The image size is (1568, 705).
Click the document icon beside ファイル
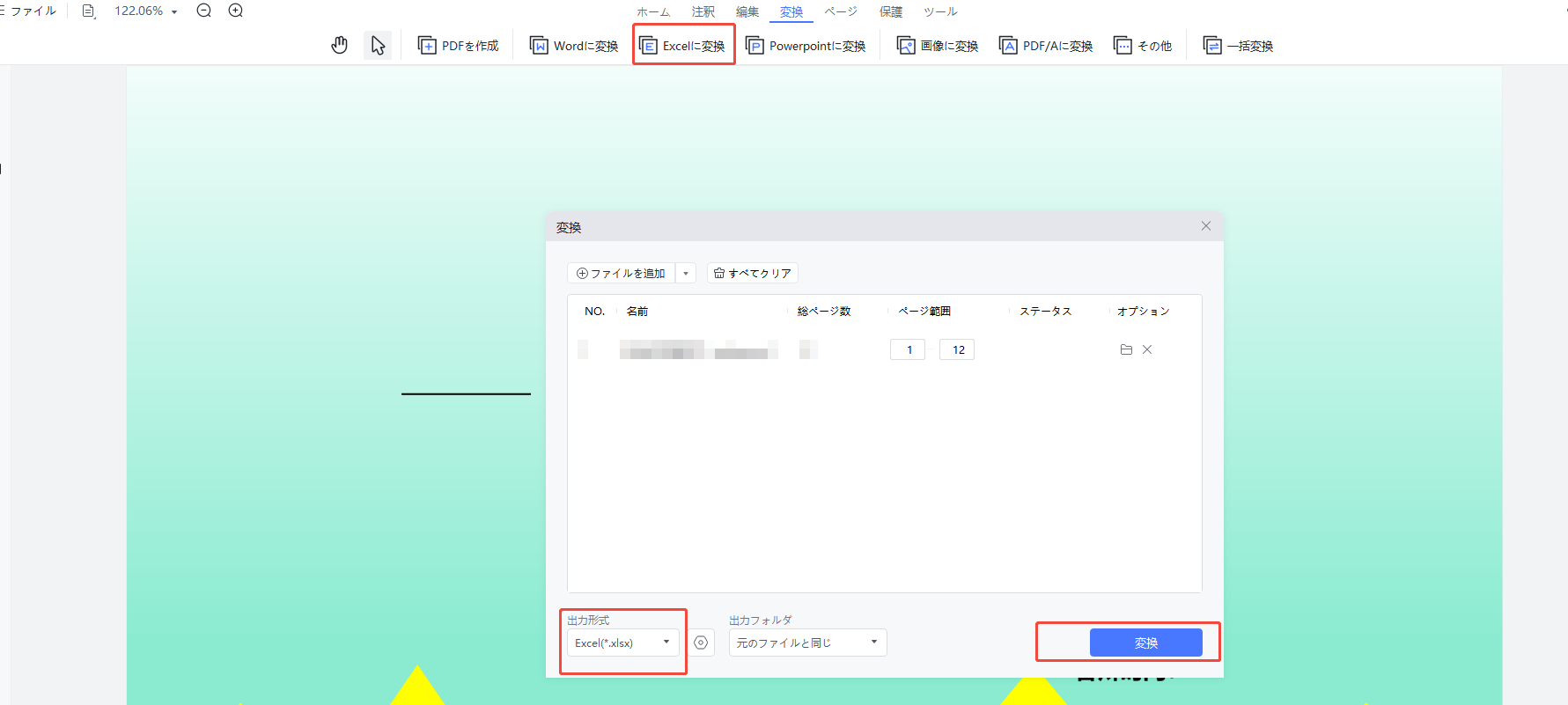pos(88,11)
